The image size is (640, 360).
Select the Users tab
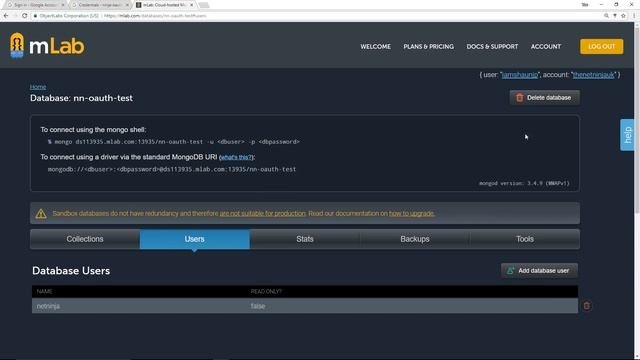click(194, 239)
